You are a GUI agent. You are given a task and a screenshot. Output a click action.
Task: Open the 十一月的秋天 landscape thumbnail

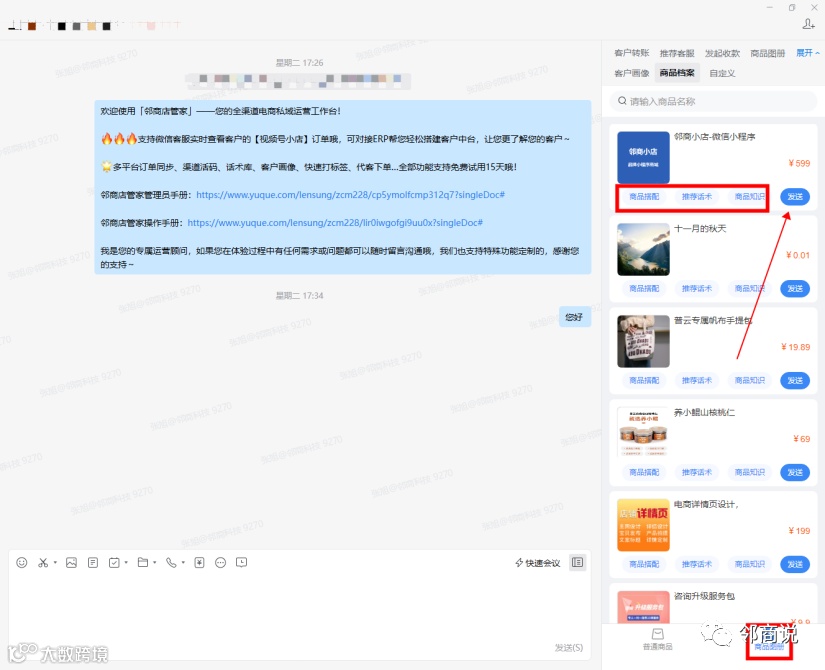click(x=643, y=249)
